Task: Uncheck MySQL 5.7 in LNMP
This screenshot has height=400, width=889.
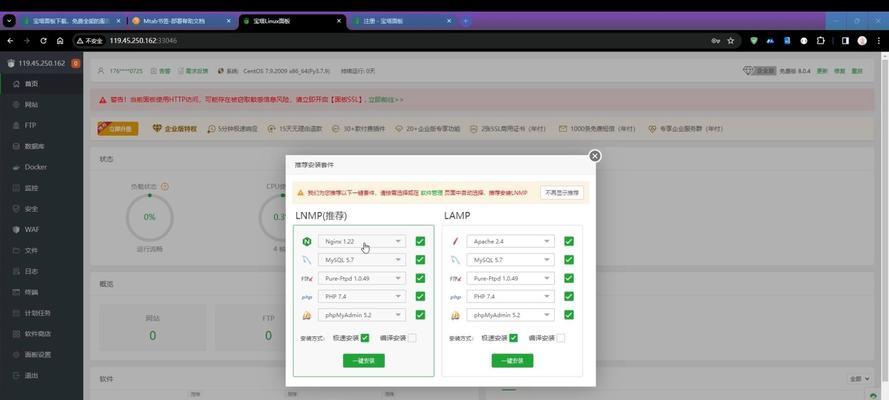Action: (x=420, y=260)
